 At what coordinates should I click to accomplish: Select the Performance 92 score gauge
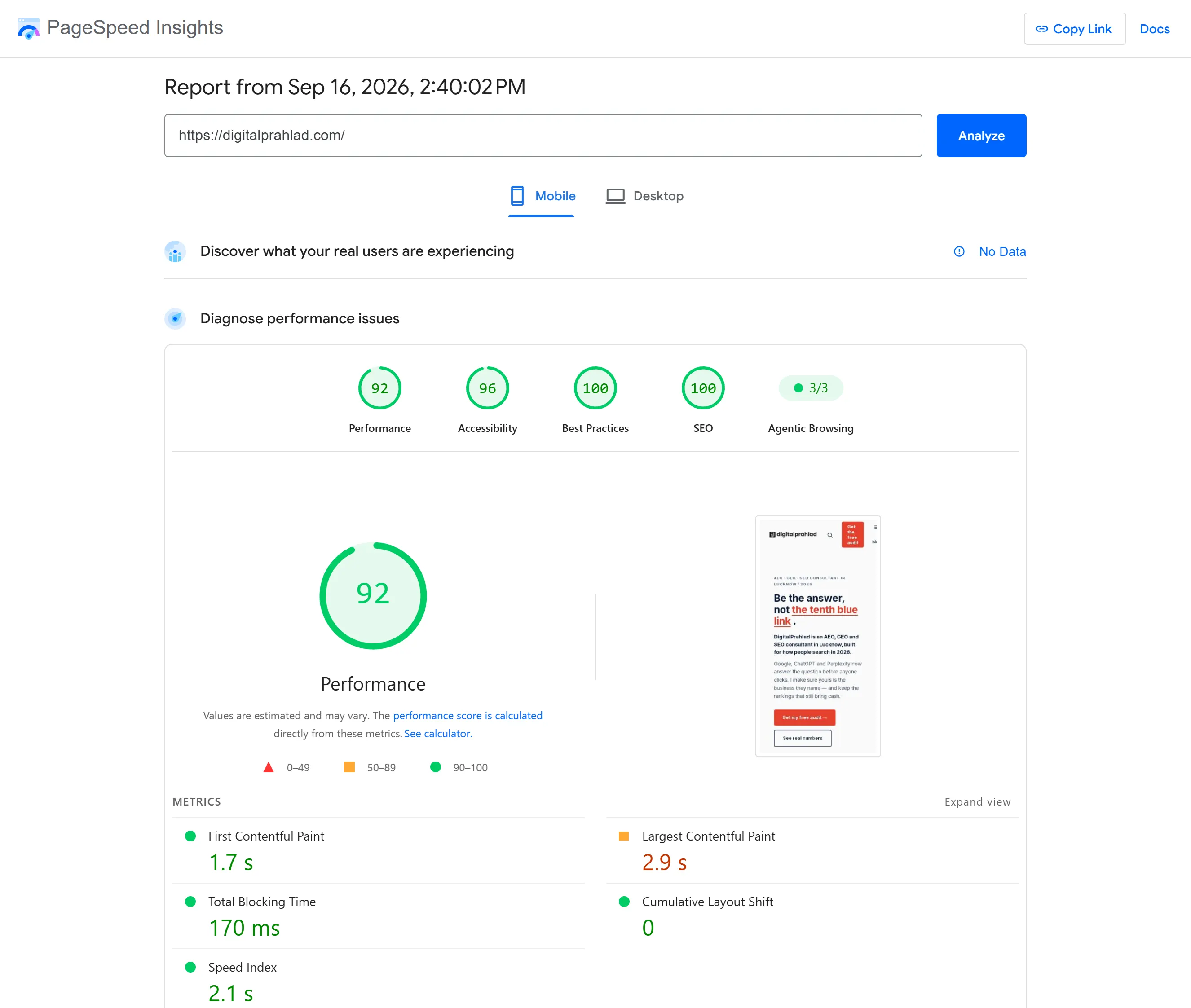(x=379, y=388)
